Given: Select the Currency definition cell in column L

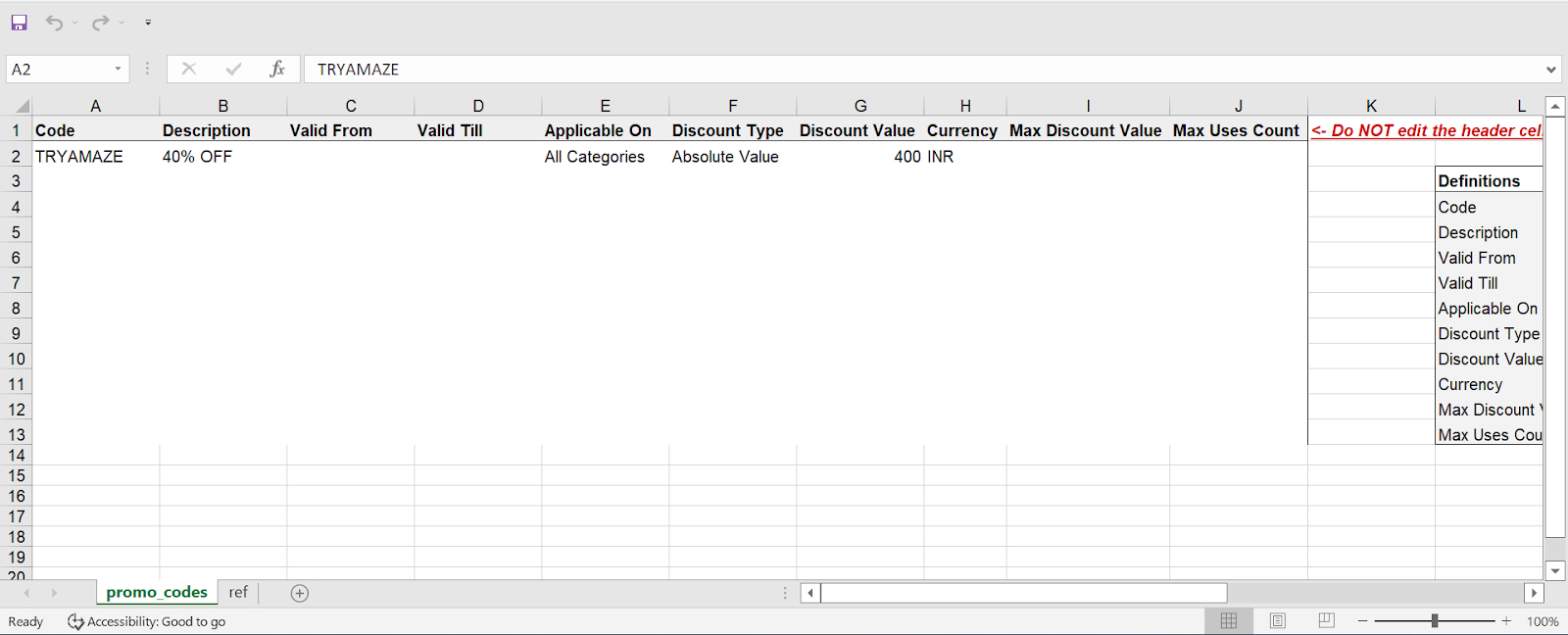Looking at the screenshot, I should 1489,384.
